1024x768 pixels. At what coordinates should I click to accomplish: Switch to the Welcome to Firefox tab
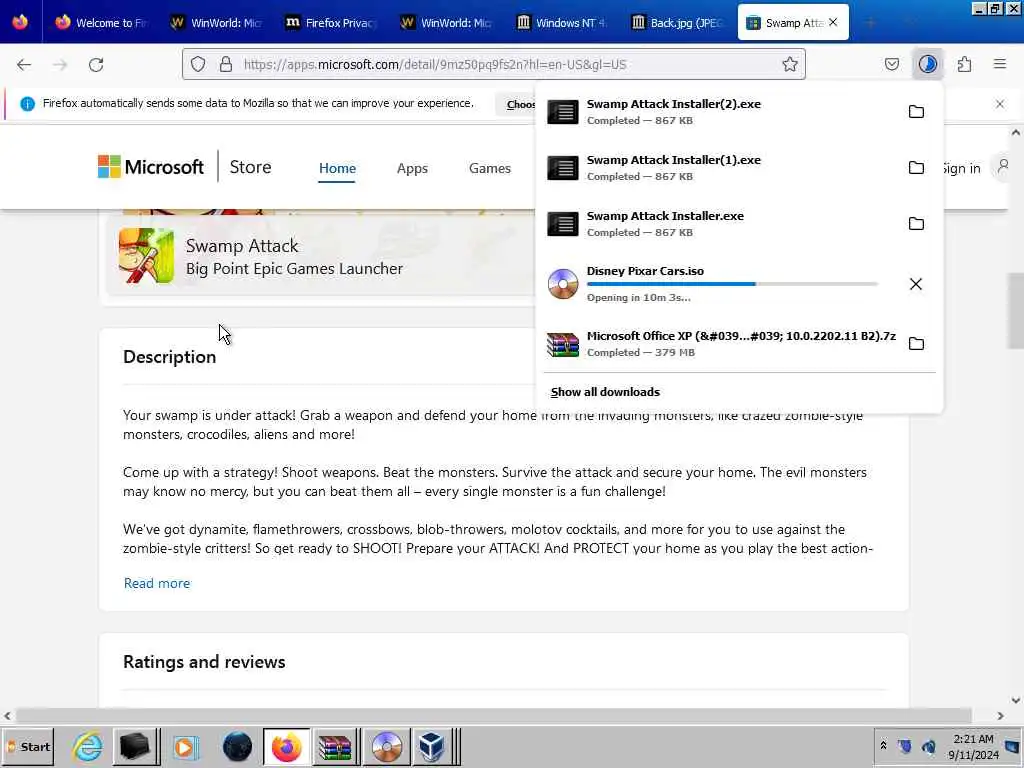tap(101, 23)
